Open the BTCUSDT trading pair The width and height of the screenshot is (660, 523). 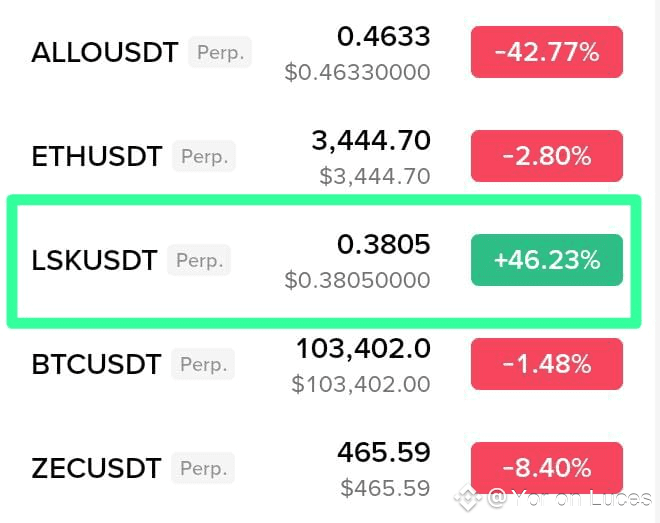(x=96, y=364)
